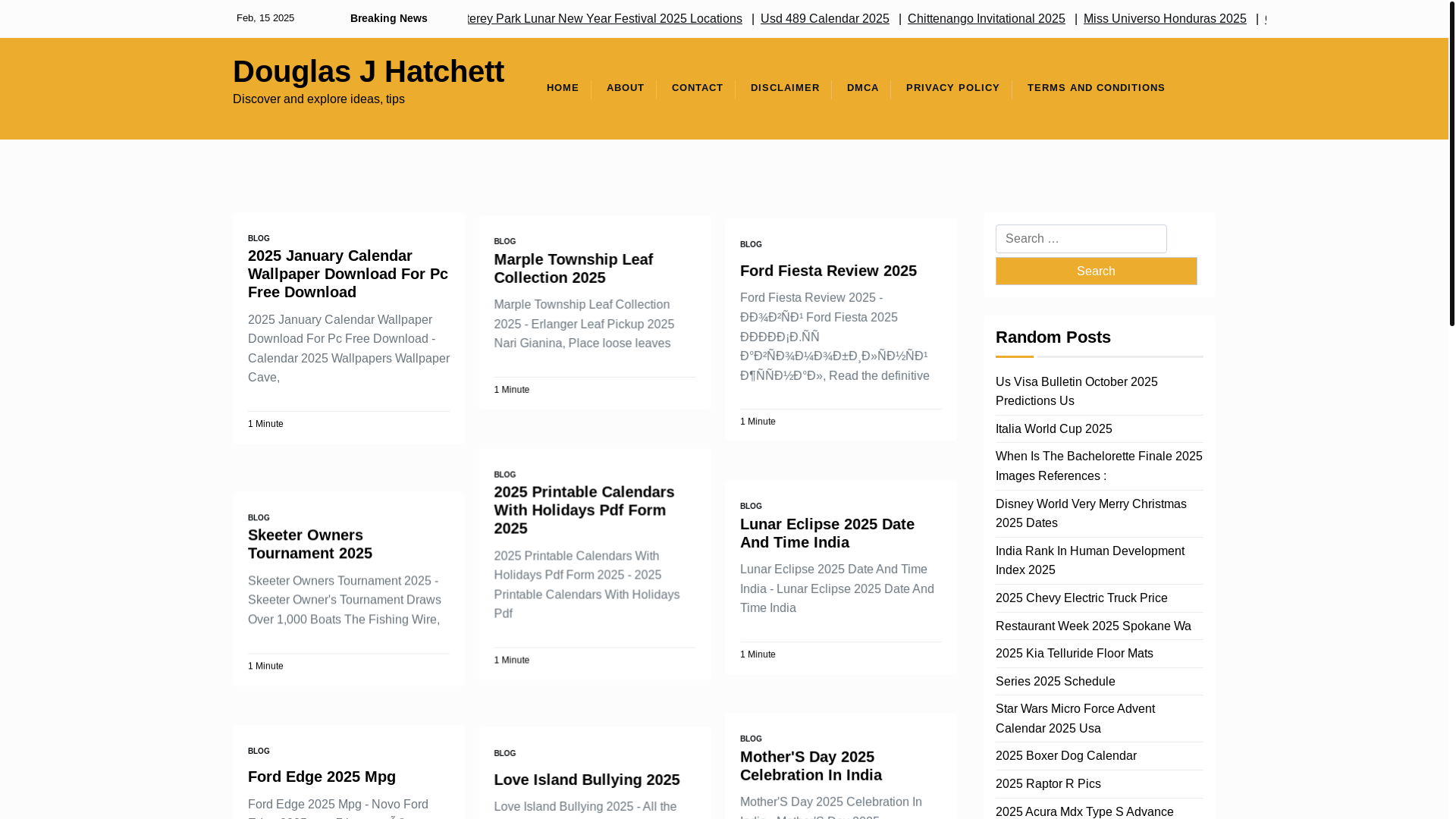Open Chittenango Invitational 2025 news link
Image resolution: width=1456 pixels, height=819 pixels.
(986, 19)
